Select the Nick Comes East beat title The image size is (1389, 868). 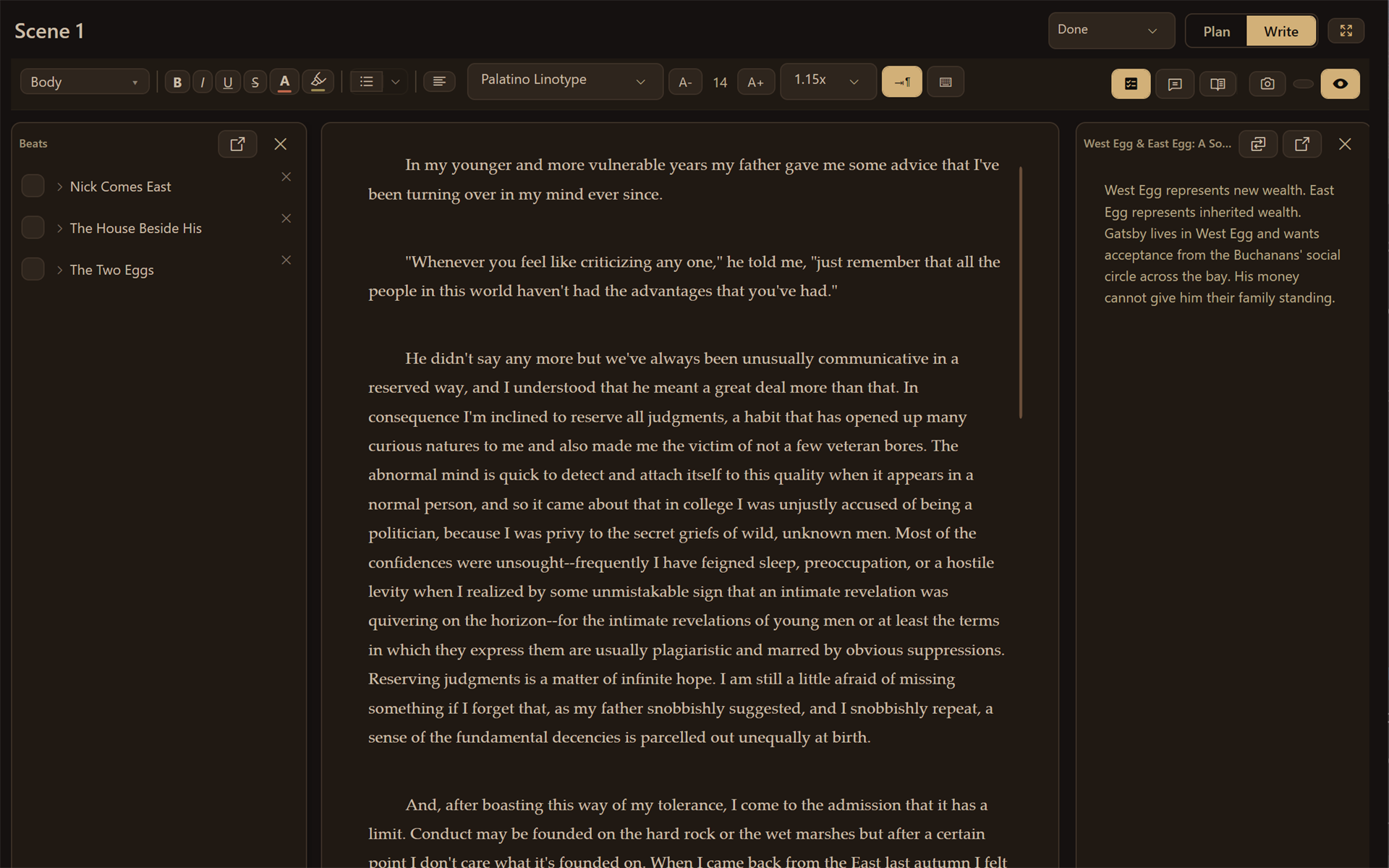pyautogui.click(x=121, y=187)
